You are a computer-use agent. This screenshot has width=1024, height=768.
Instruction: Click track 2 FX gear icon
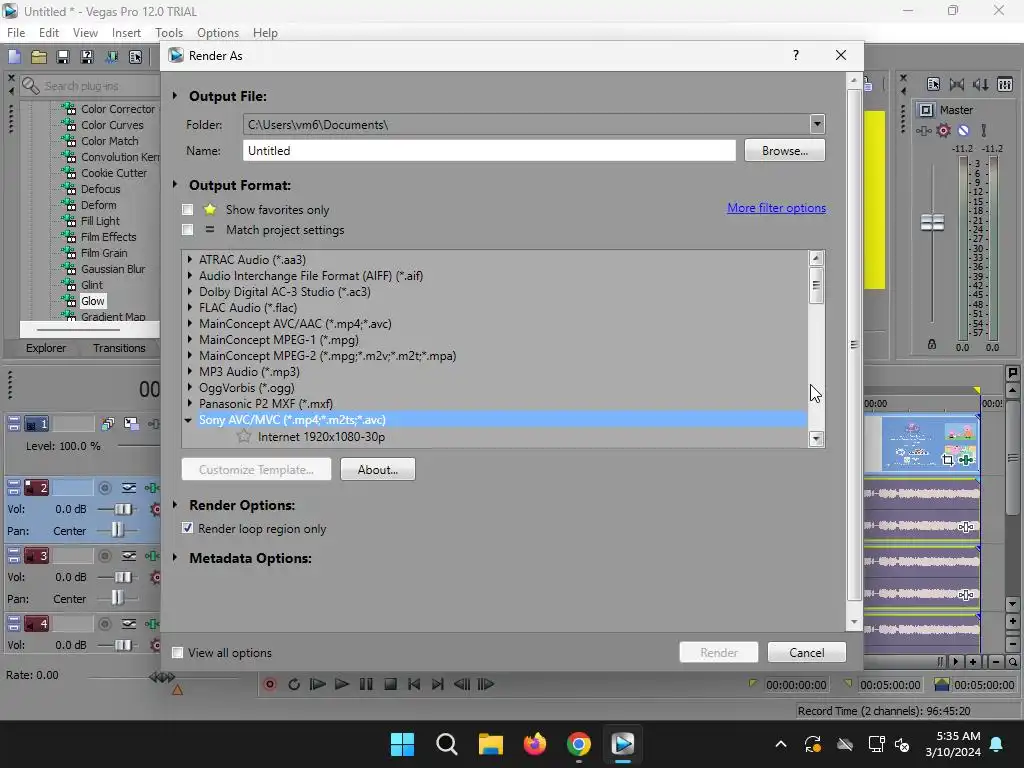155,509
